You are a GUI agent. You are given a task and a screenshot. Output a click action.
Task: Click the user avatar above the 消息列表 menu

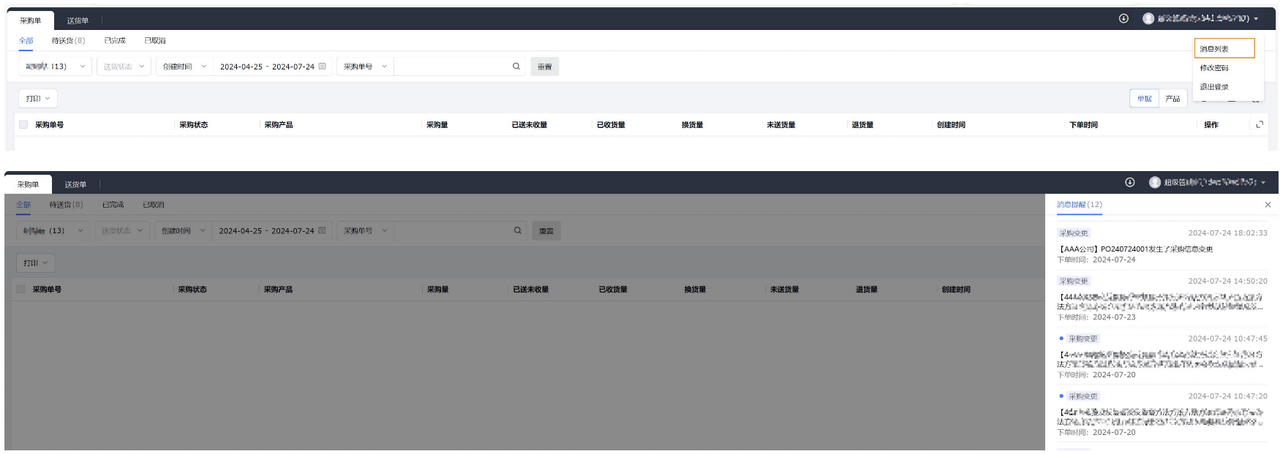(x=1148, y=19)
